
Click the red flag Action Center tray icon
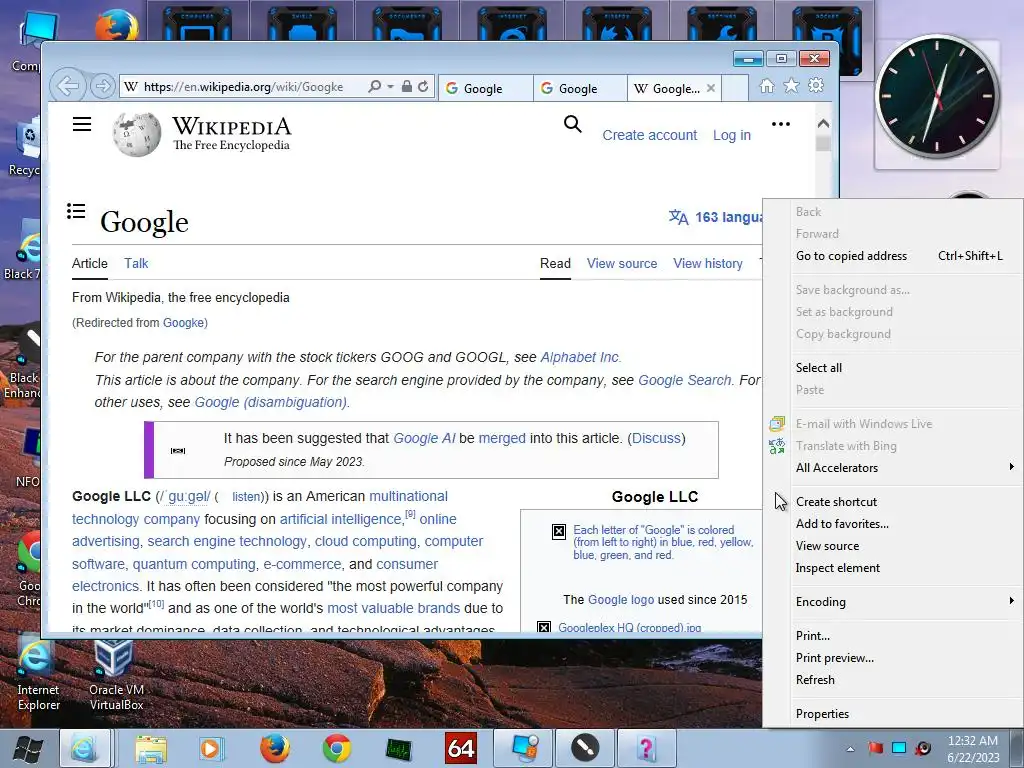tap(875, 748)
